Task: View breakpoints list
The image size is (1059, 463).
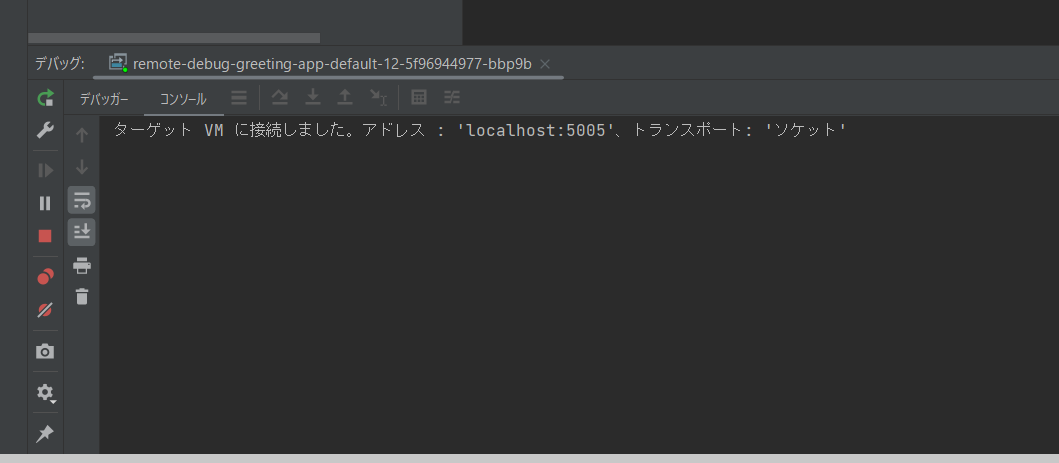Action: click(x=45, y=277)
